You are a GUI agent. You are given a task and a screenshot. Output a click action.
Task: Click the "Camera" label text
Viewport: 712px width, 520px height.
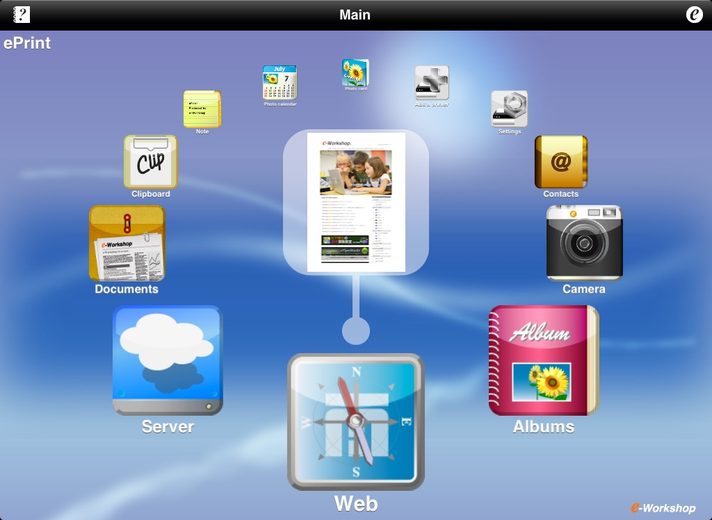584,289
